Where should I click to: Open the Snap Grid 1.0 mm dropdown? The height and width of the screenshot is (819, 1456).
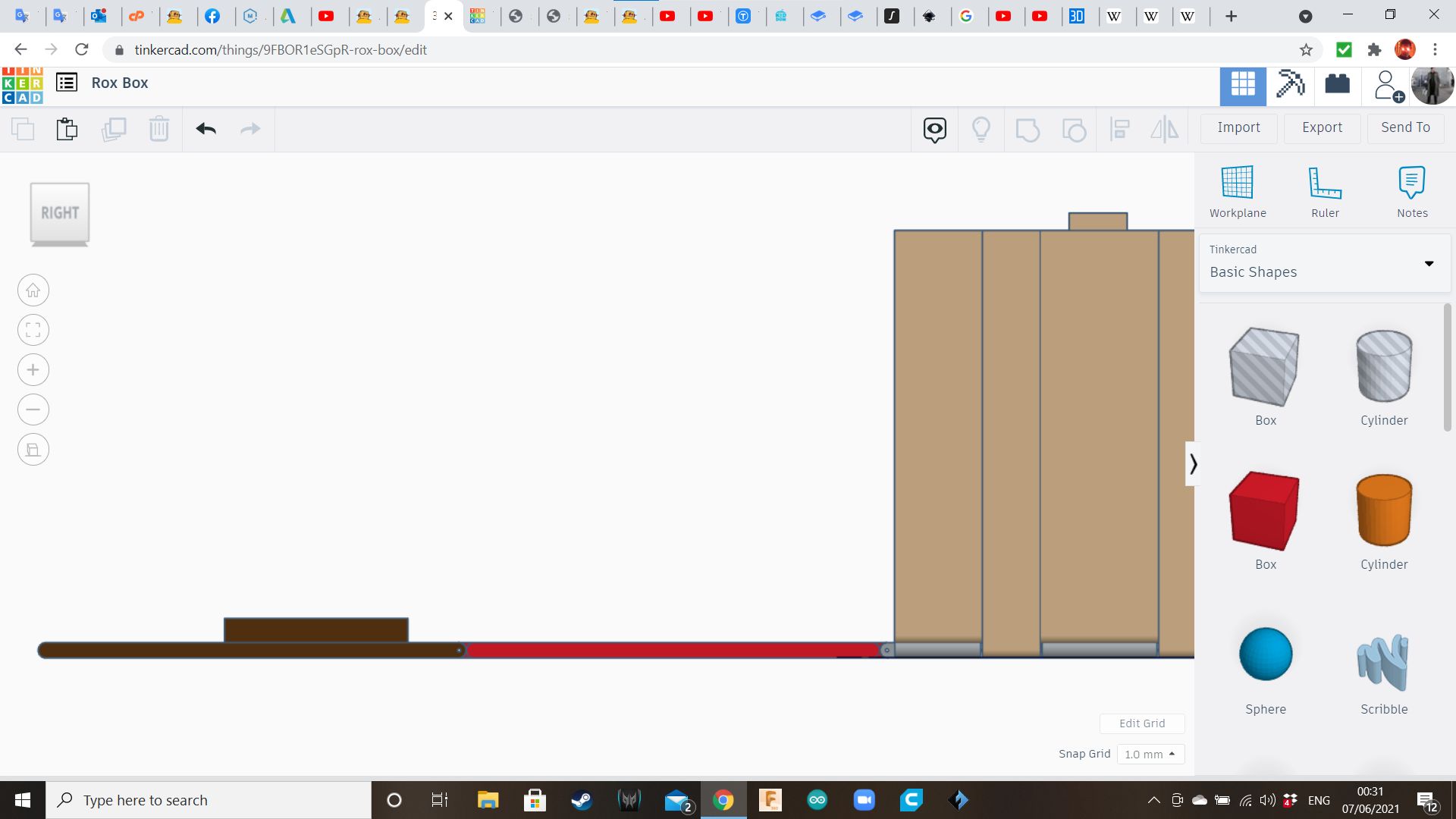(1150, 755)
